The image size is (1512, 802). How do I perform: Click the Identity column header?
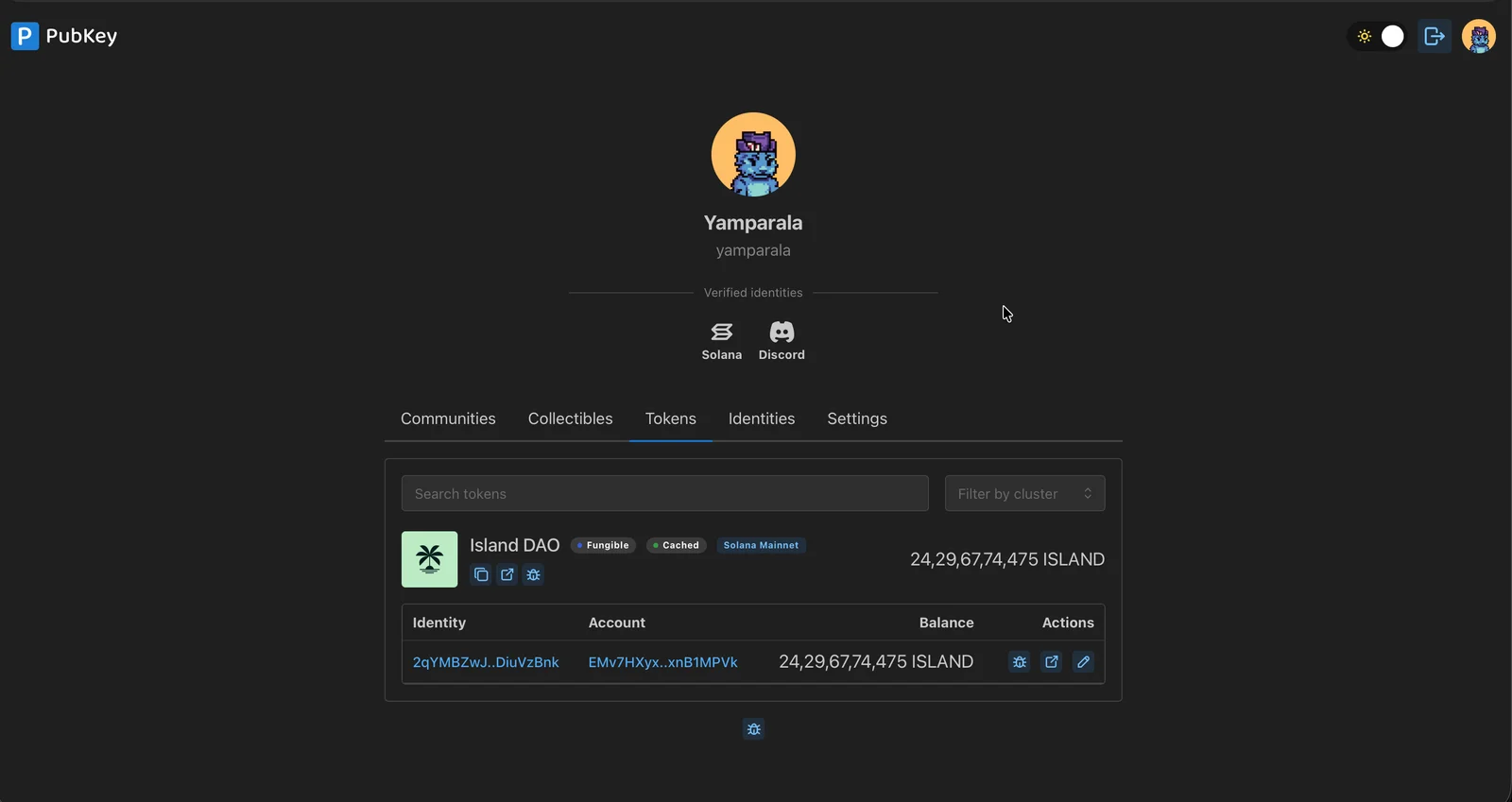pos(439,623)
